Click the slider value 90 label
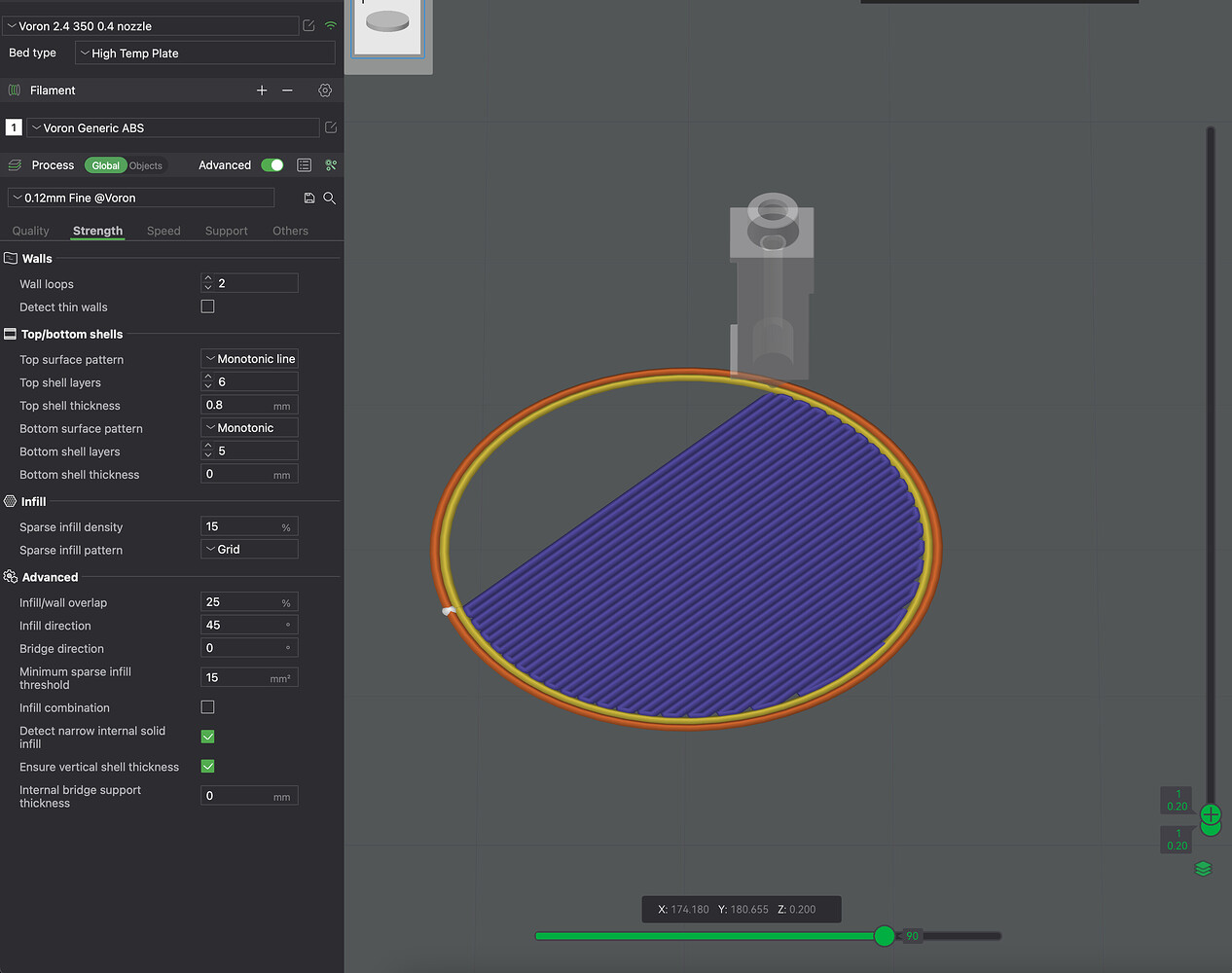This screenshot has width=1232, height=973. (x=912, y=936)
